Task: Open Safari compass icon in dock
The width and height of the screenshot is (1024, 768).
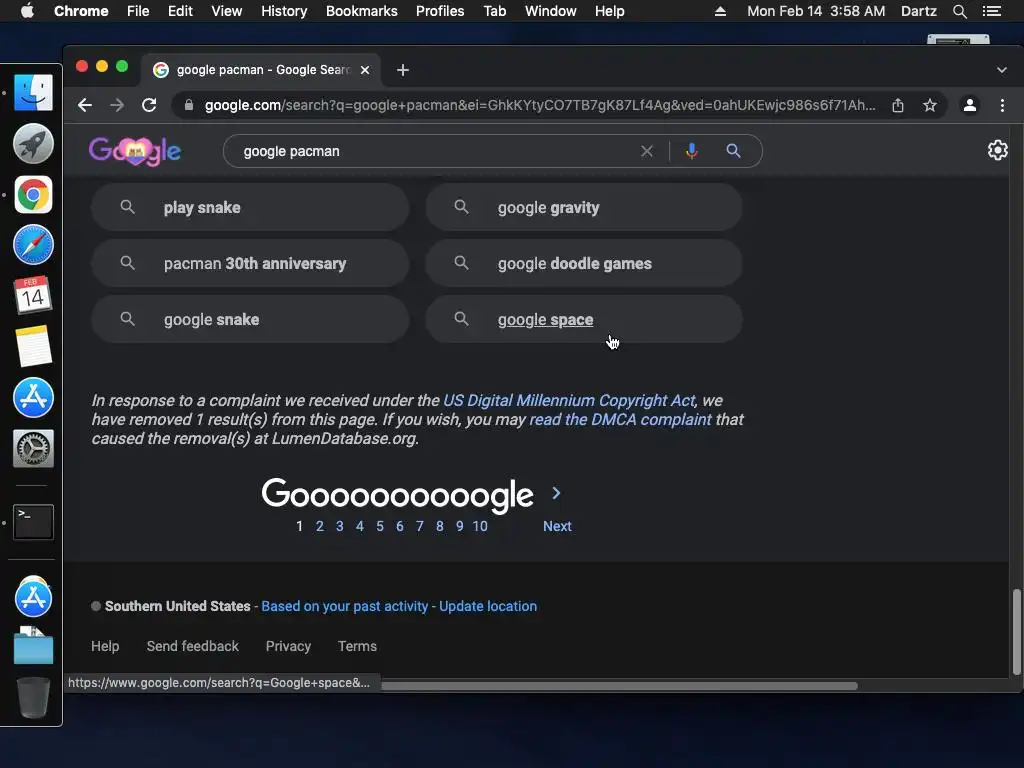Action: click(33, 245)
